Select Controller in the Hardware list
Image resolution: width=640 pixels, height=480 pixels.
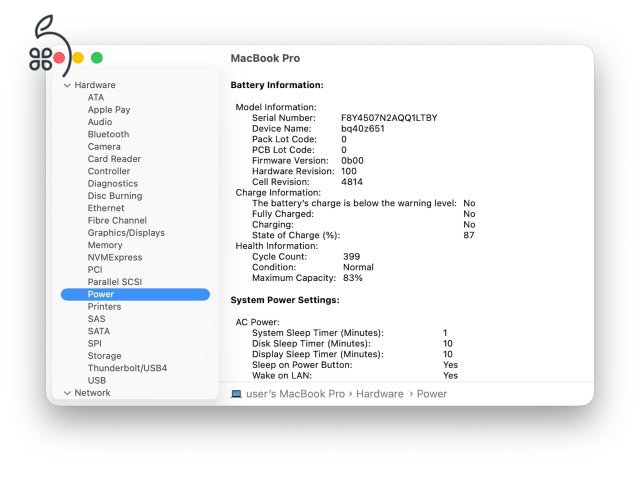point(109,171)
